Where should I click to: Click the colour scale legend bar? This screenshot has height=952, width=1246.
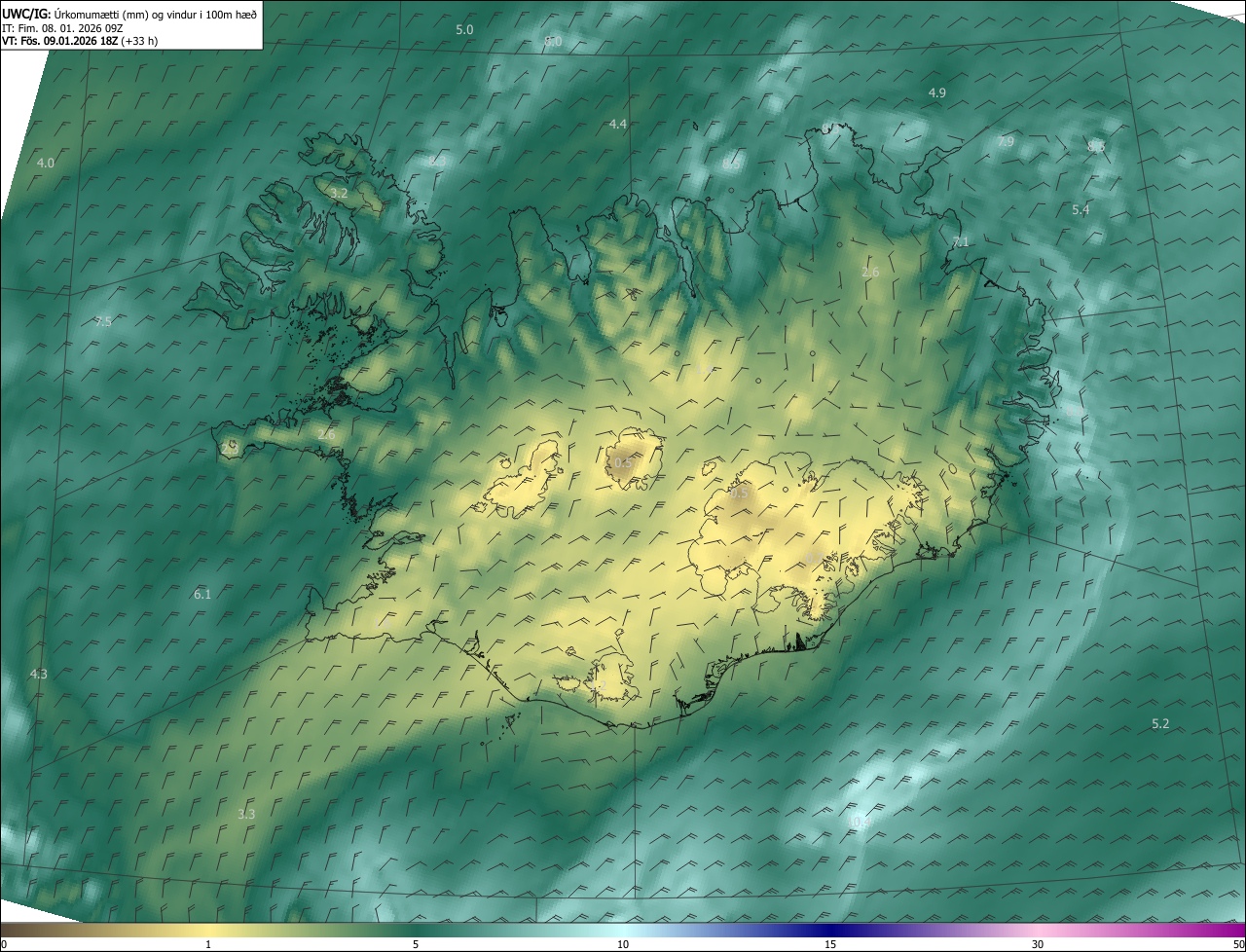click(x=623, y=930)
